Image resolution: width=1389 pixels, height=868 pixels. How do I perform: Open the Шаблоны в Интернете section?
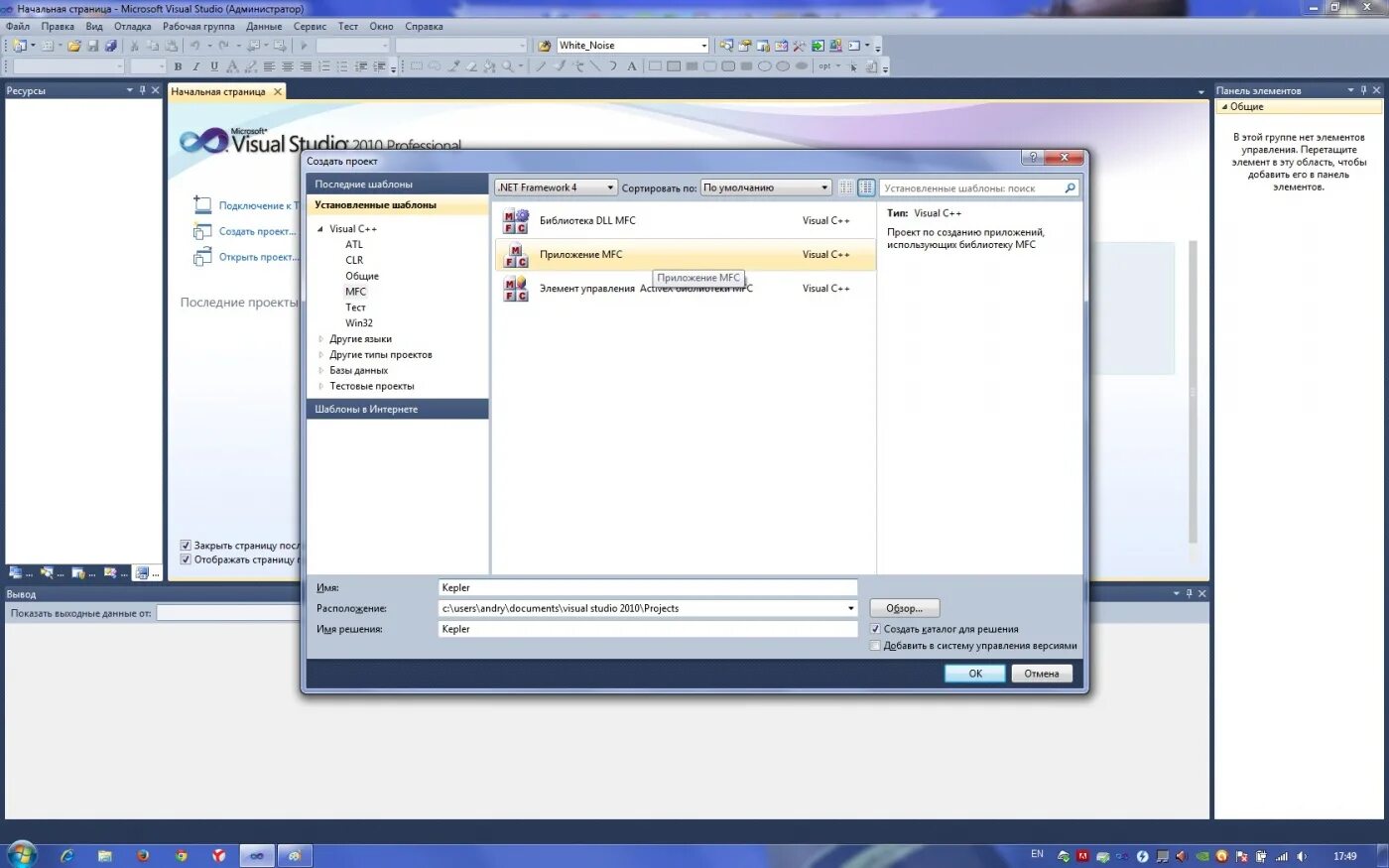coord(397,409)
